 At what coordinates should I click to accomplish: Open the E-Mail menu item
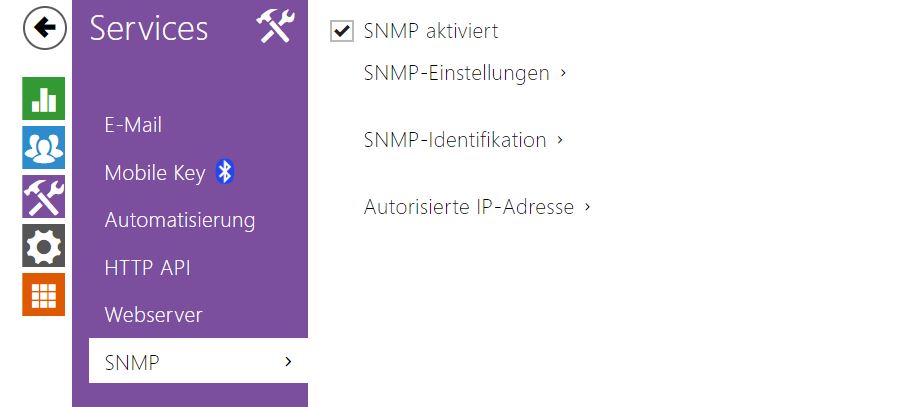133,125
